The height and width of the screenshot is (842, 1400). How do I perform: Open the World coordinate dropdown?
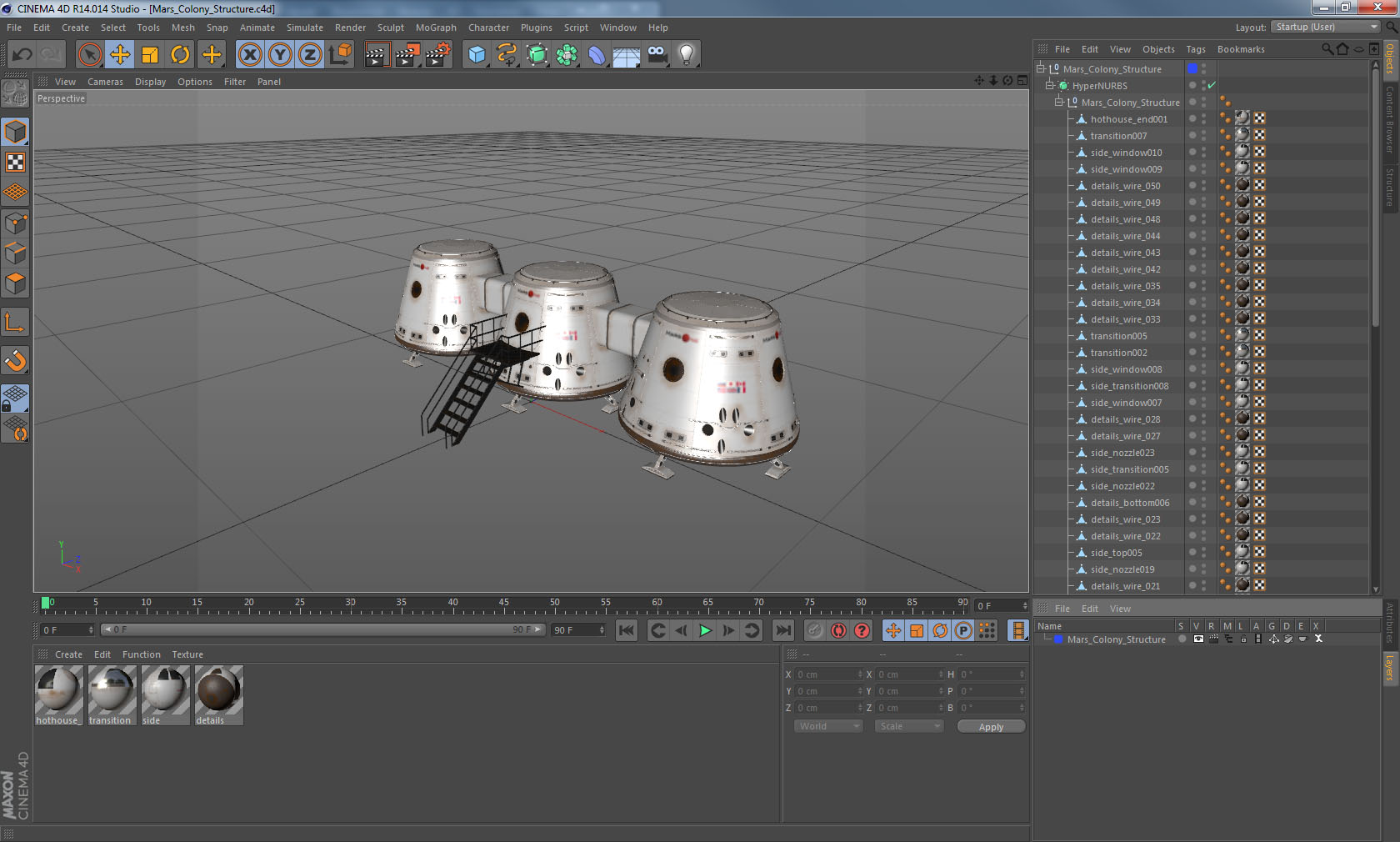click(x=828, y=726)
